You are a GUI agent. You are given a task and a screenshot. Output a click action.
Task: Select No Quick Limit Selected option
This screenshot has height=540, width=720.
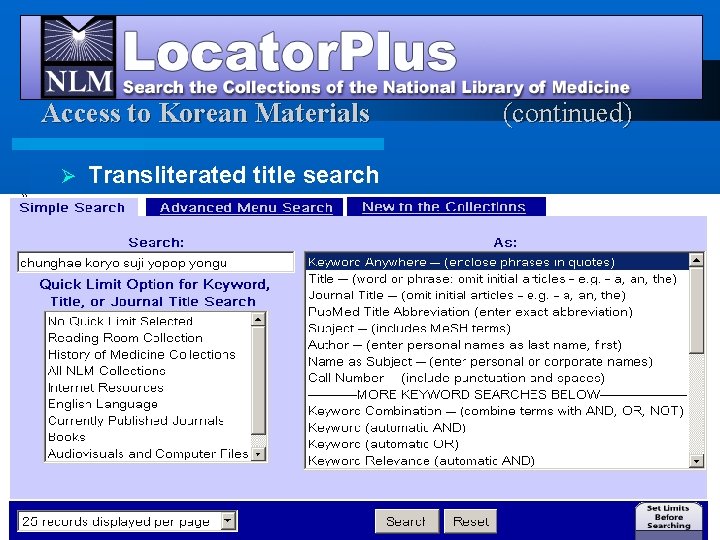pos(148,321)
